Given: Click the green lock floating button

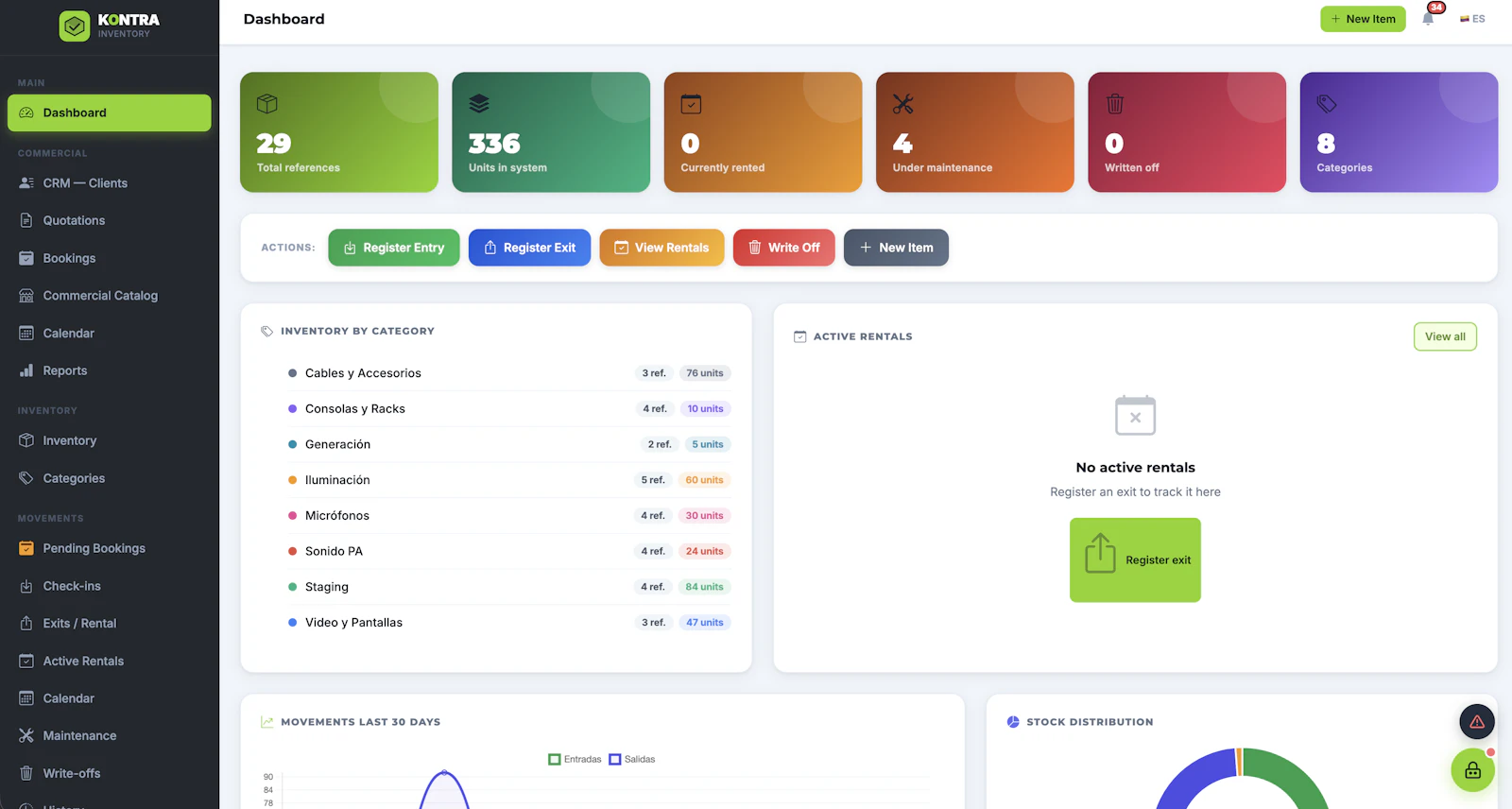Looking at the screenshot, I should click(x=1472, y=770).
